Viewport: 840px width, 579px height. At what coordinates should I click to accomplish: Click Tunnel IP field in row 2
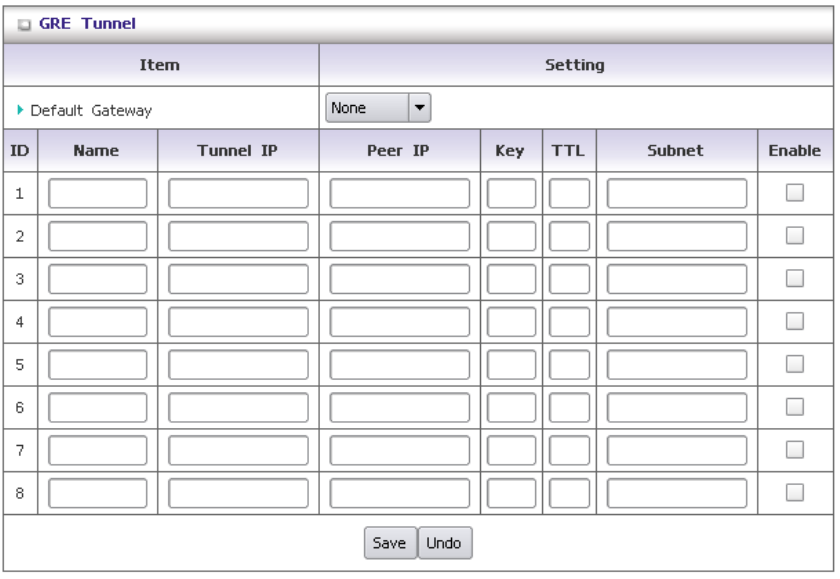pyautogui.click(x=238, y=236)
